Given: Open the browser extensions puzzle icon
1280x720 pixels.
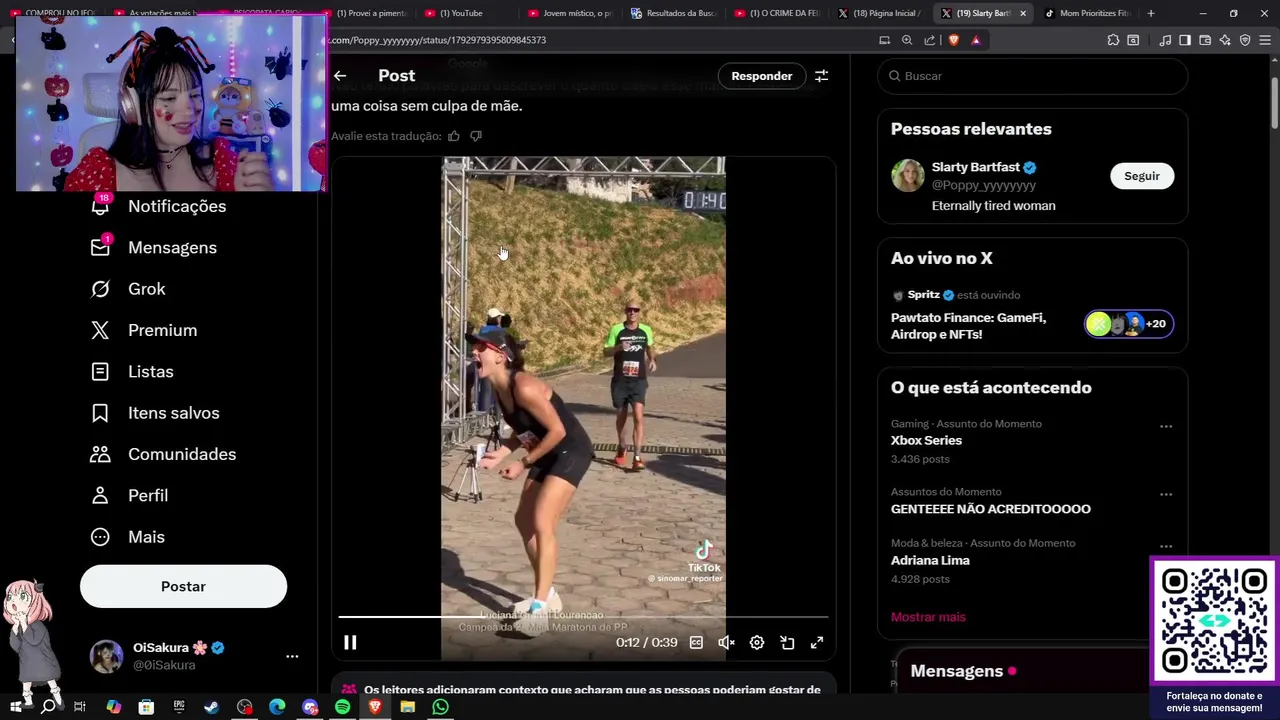Looking at the screenshot, I should (1113, 40).
